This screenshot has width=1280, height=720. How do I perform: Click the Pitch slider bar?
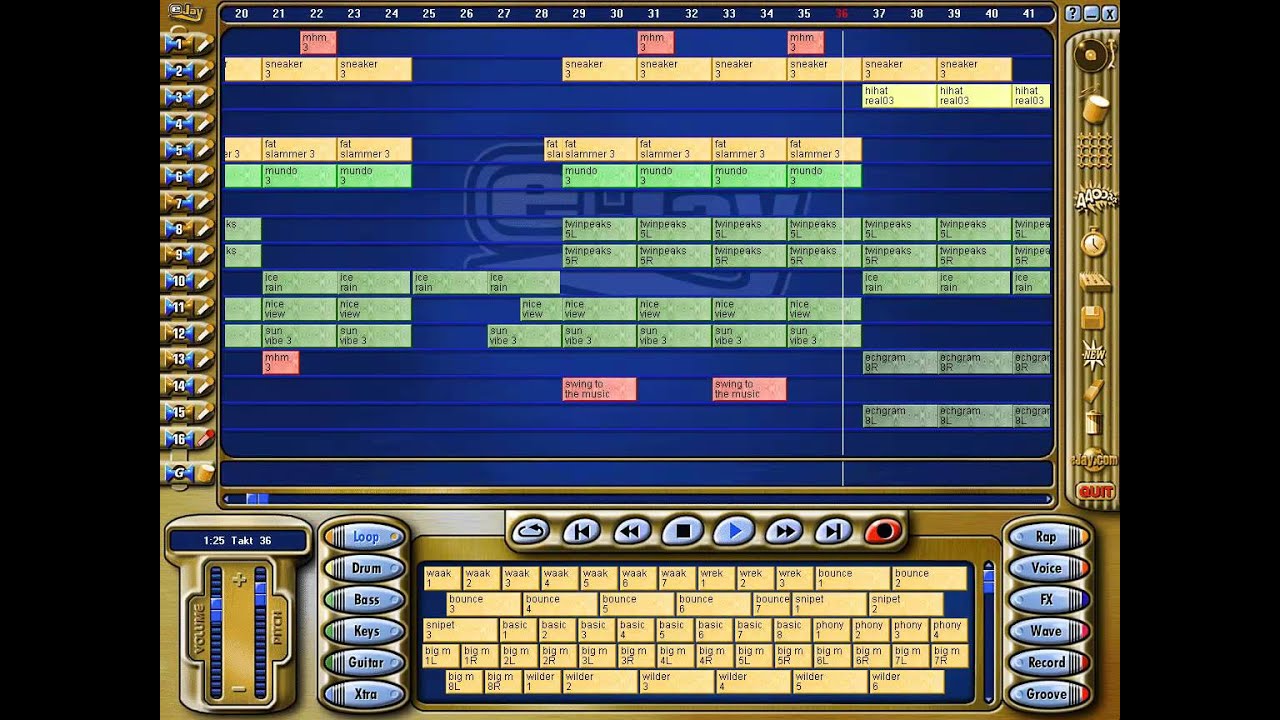tap(261, 633)
